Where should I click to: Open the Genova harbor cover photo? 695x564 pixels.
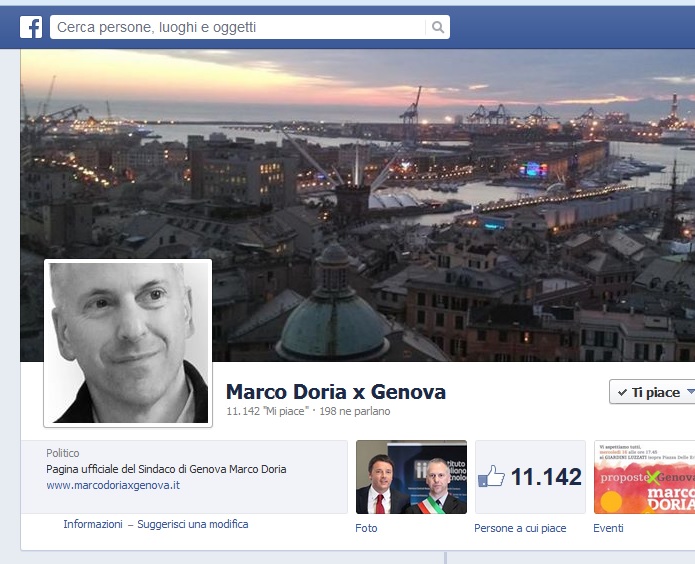(x=358, y=205)
